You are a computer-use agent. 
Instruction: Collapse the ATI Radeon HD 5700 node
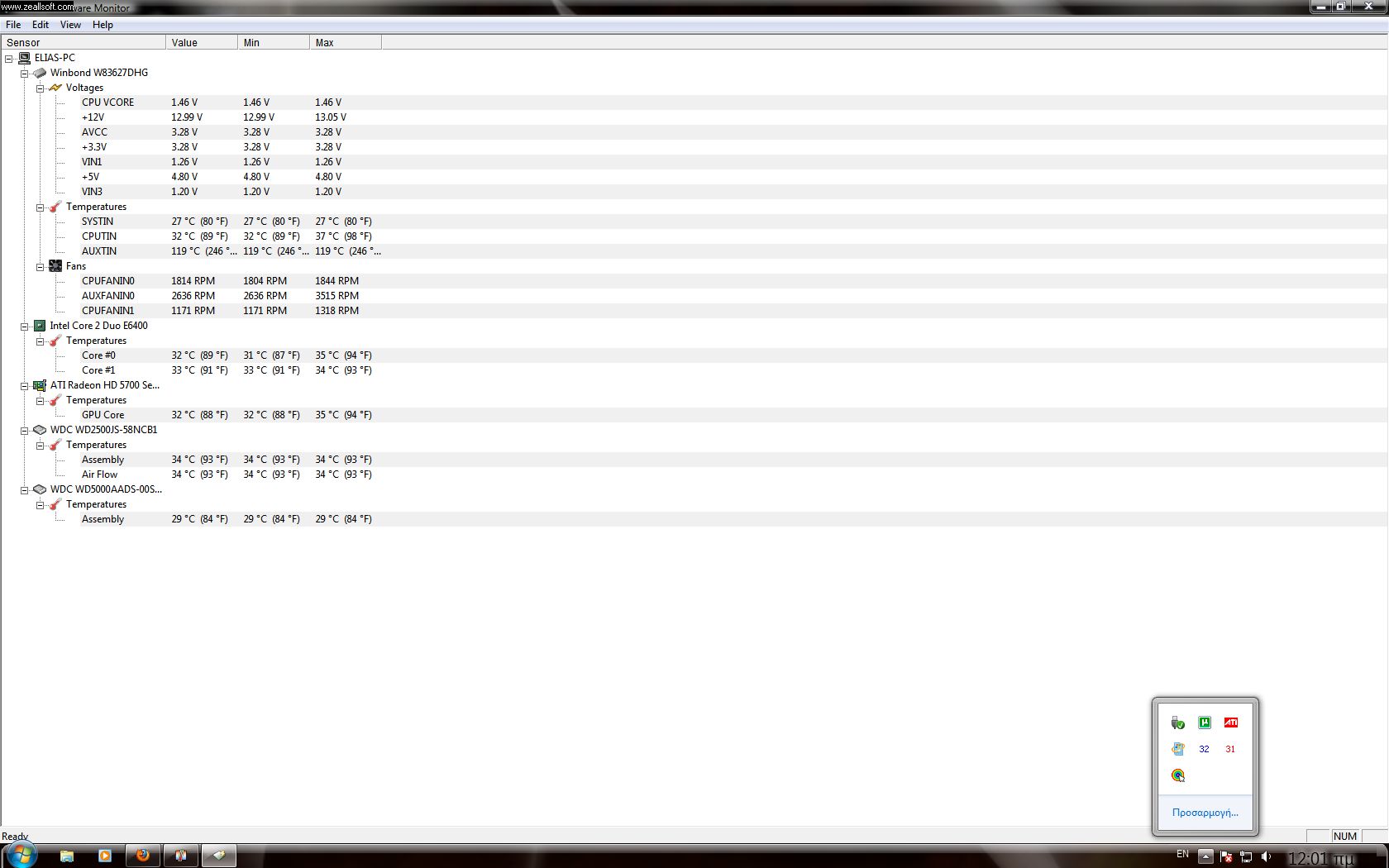point(25,386)
